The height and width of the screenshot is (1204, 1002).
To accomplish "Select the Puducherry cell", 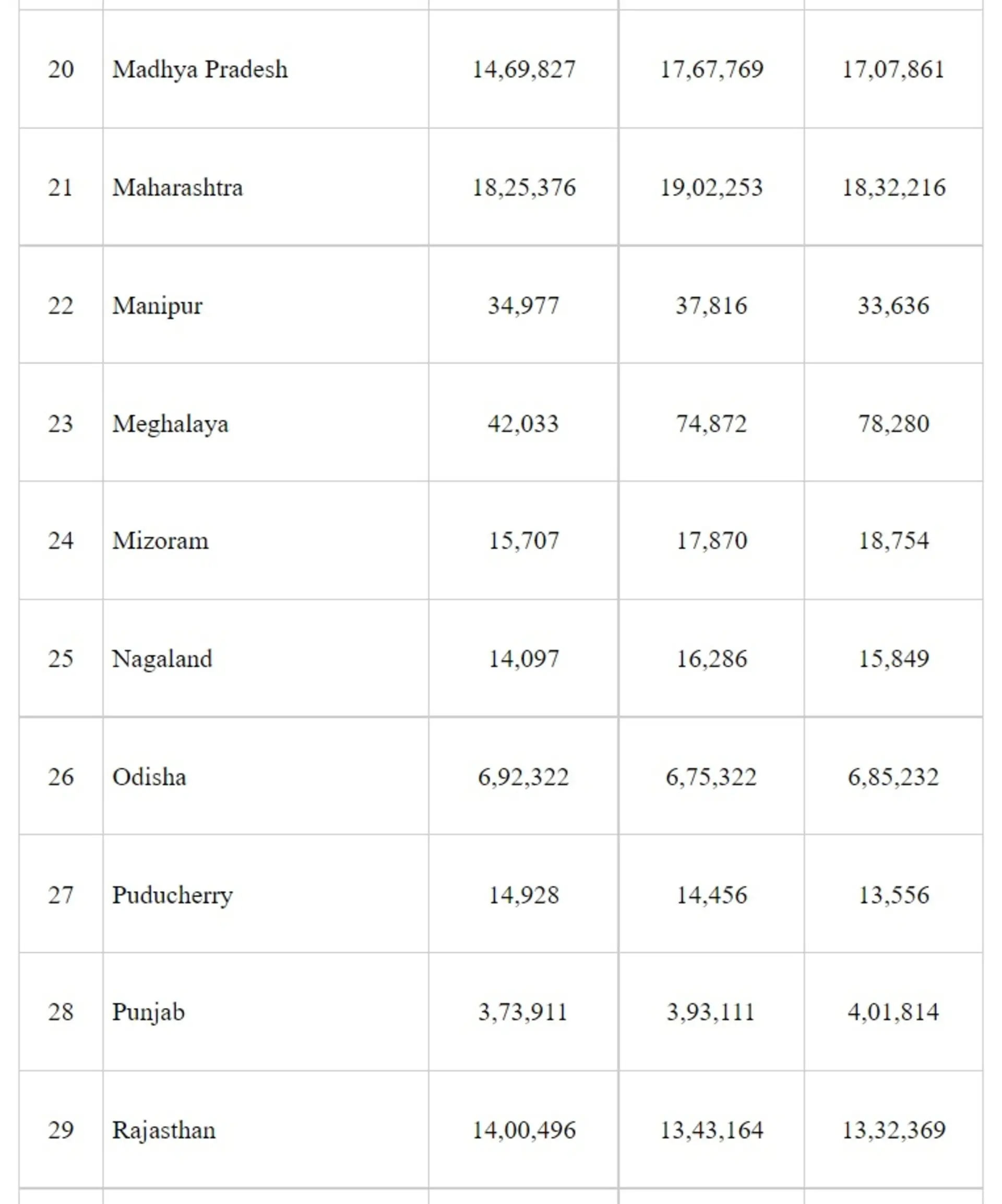I will point(172,895).
